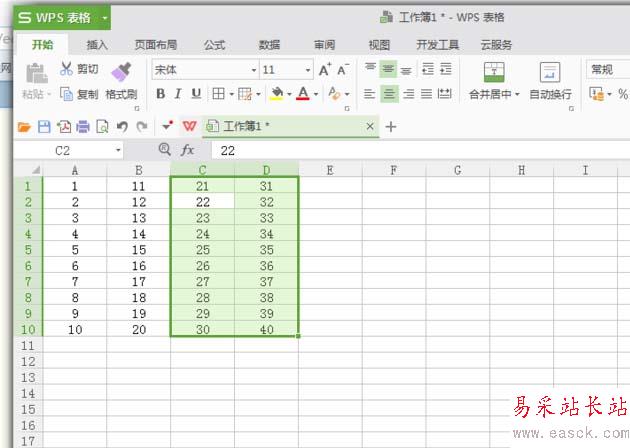Decrease font size with A- icon
This screenshot has width=630, height=448.
coord(343,70)
